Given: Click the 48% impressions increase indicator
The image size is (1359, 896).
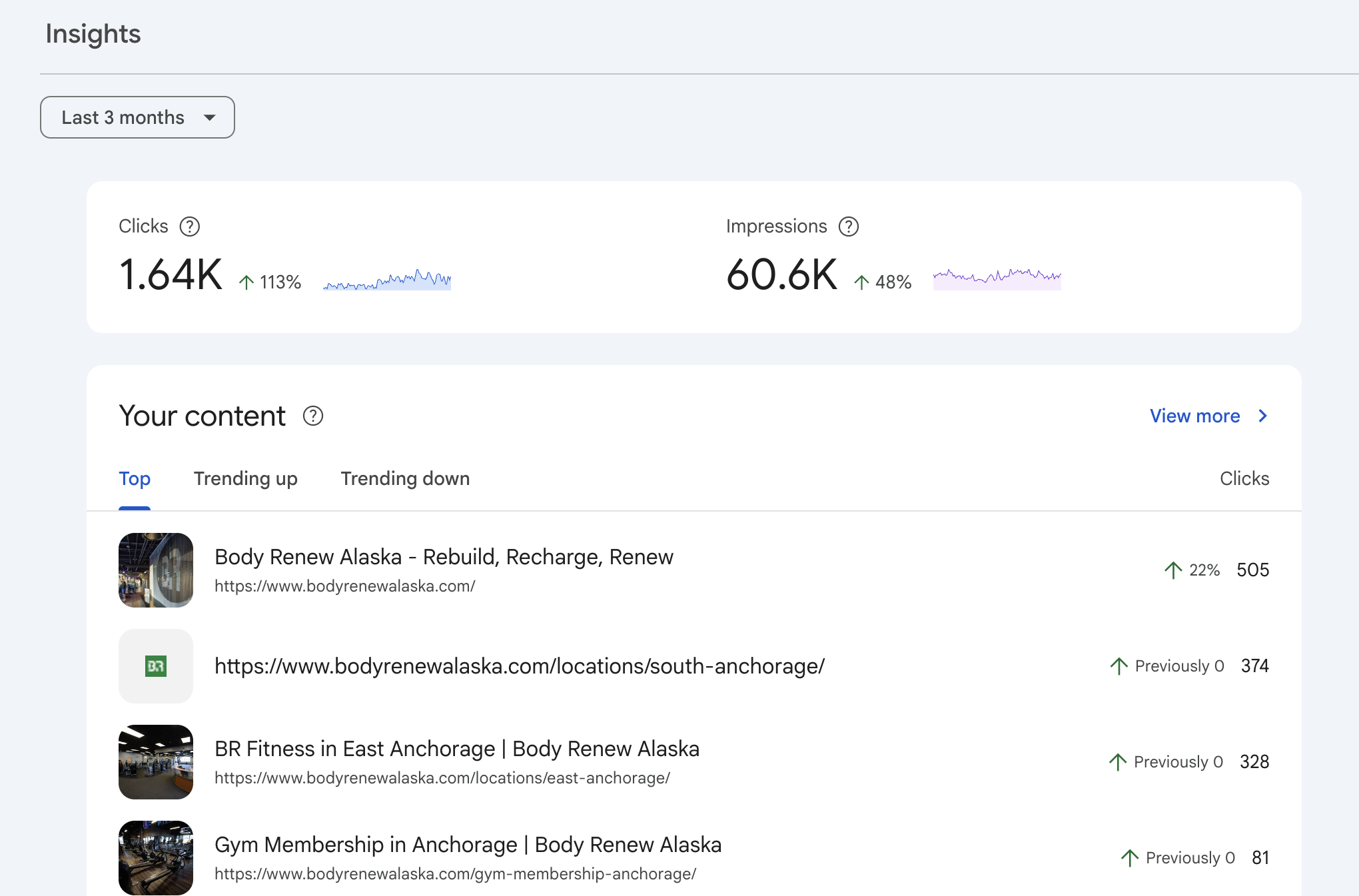Looking at the screenshot, I should (883, 282).
